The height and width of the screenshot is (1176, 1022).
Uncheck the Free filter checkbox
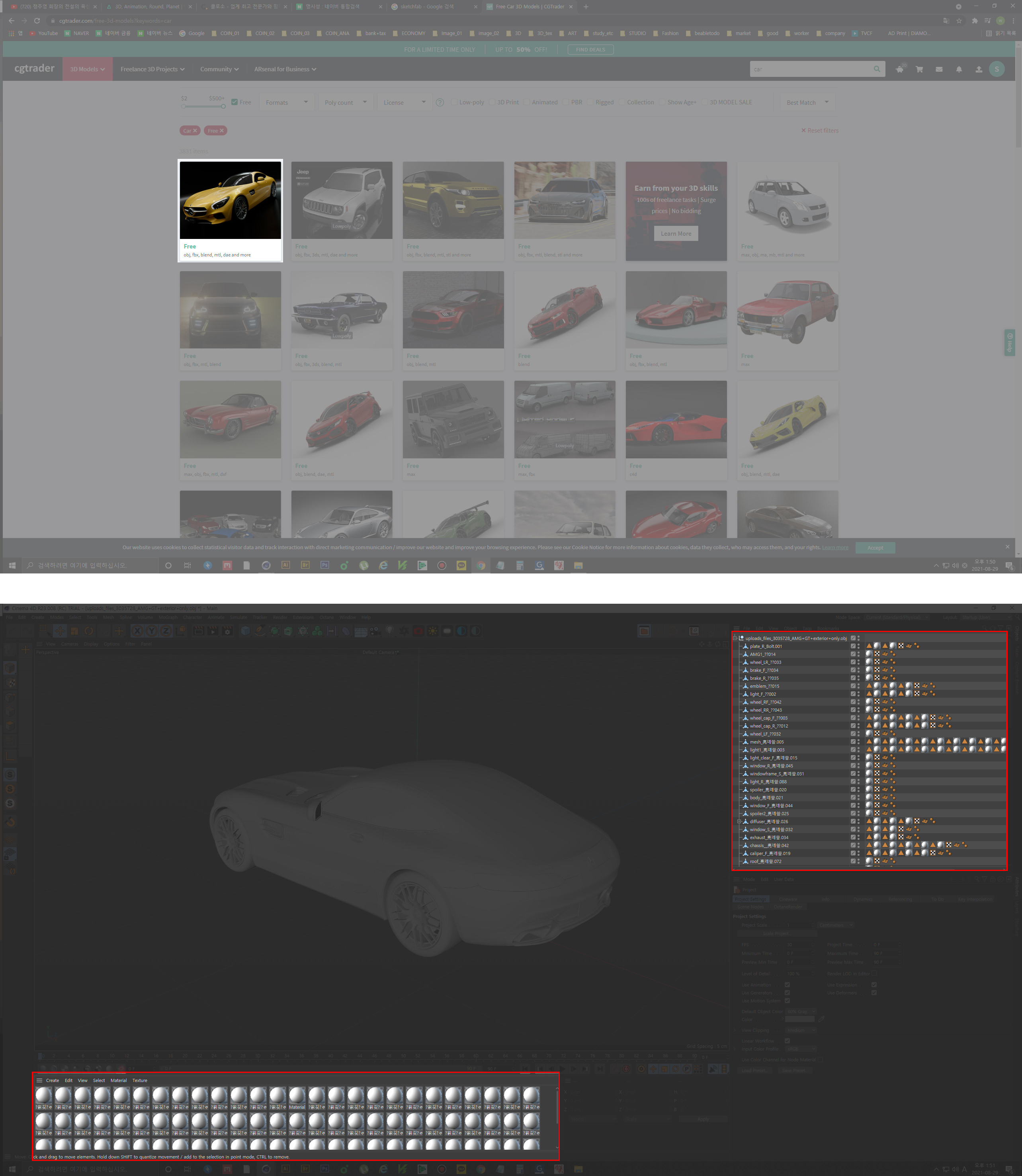[234, 102]
